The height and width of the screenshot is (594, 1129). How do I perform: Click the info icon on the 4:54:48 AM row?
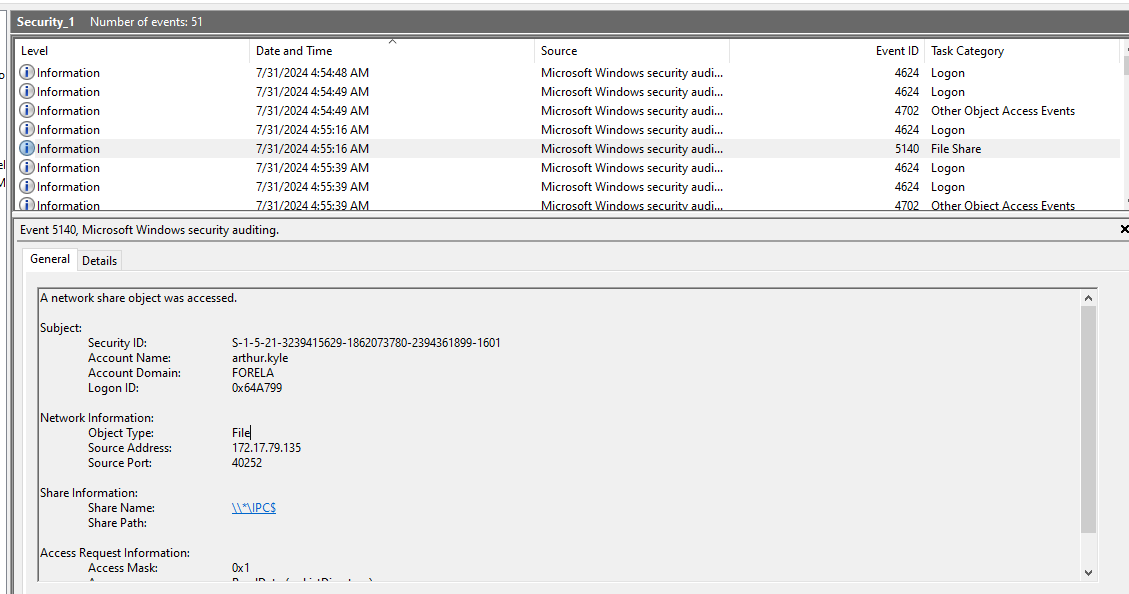coord(27,73)
